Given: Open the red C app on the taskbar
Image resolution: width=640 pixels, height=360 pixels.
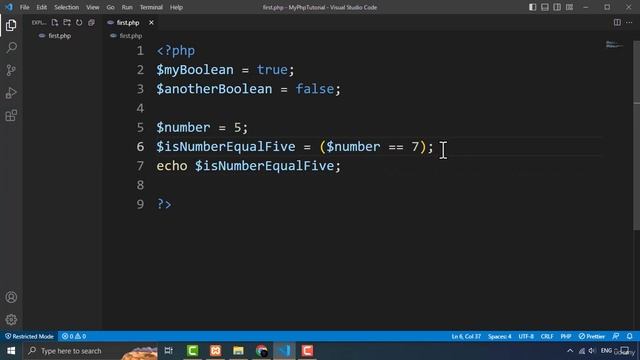Looking at the screenshot, I should point(307,351).
